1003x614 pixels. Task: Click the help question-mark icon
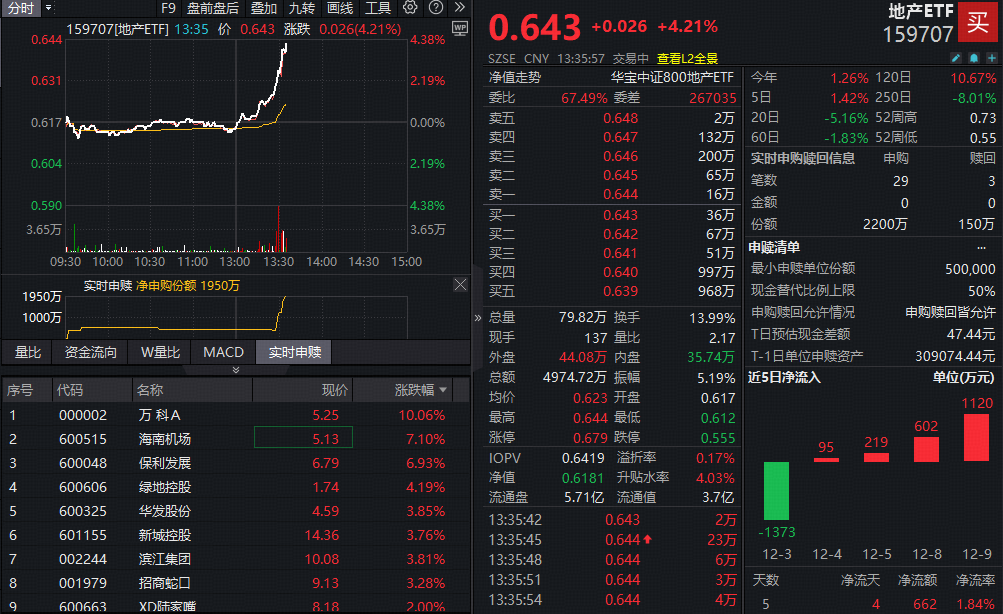437,8
